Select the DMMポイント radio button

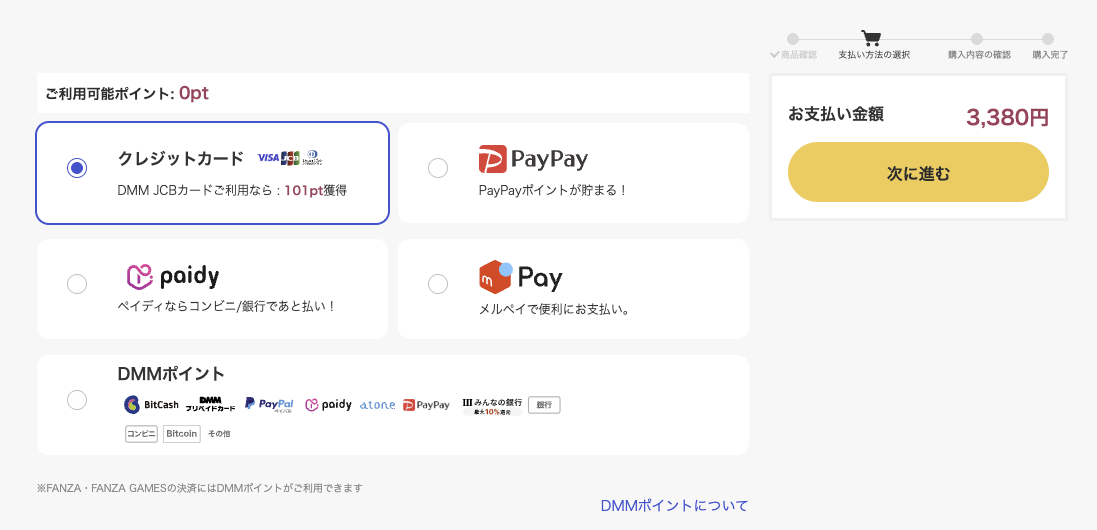[x=77, y=400]
